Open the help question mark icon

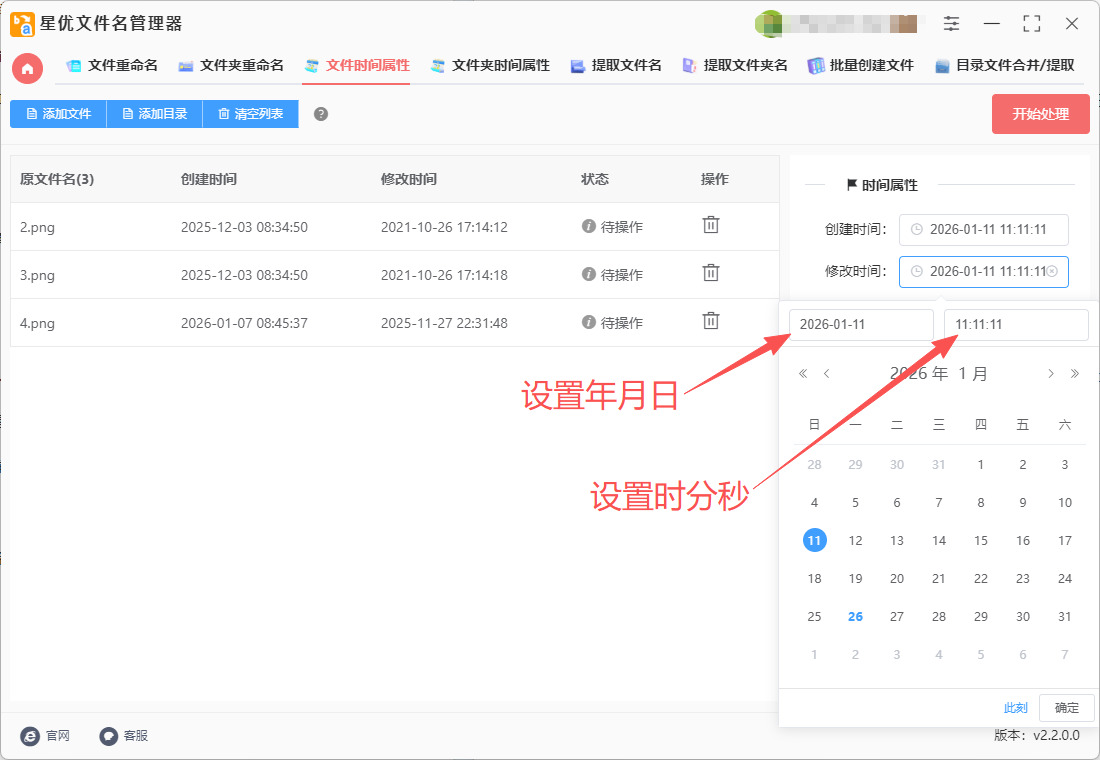click(321, 114)
